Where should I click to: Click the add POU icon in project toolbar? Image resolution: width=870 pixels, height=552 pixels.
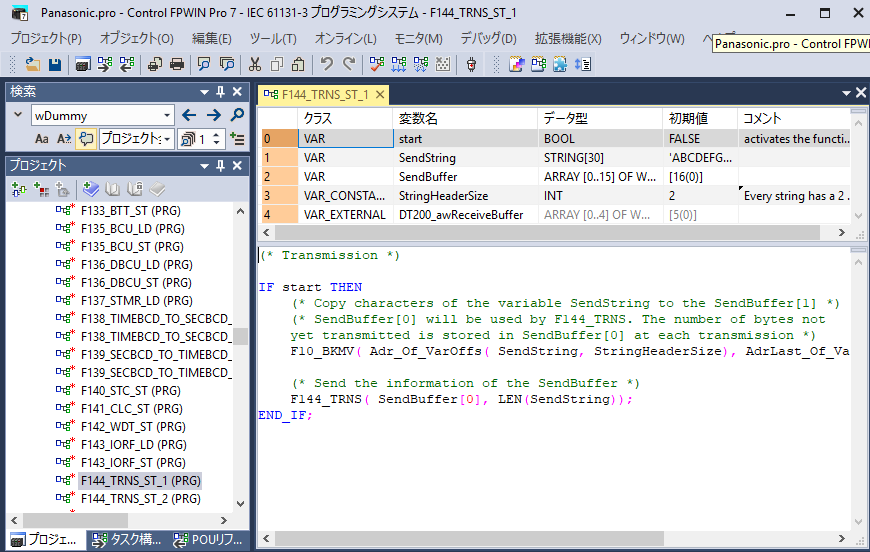click(x=19, y=190)
